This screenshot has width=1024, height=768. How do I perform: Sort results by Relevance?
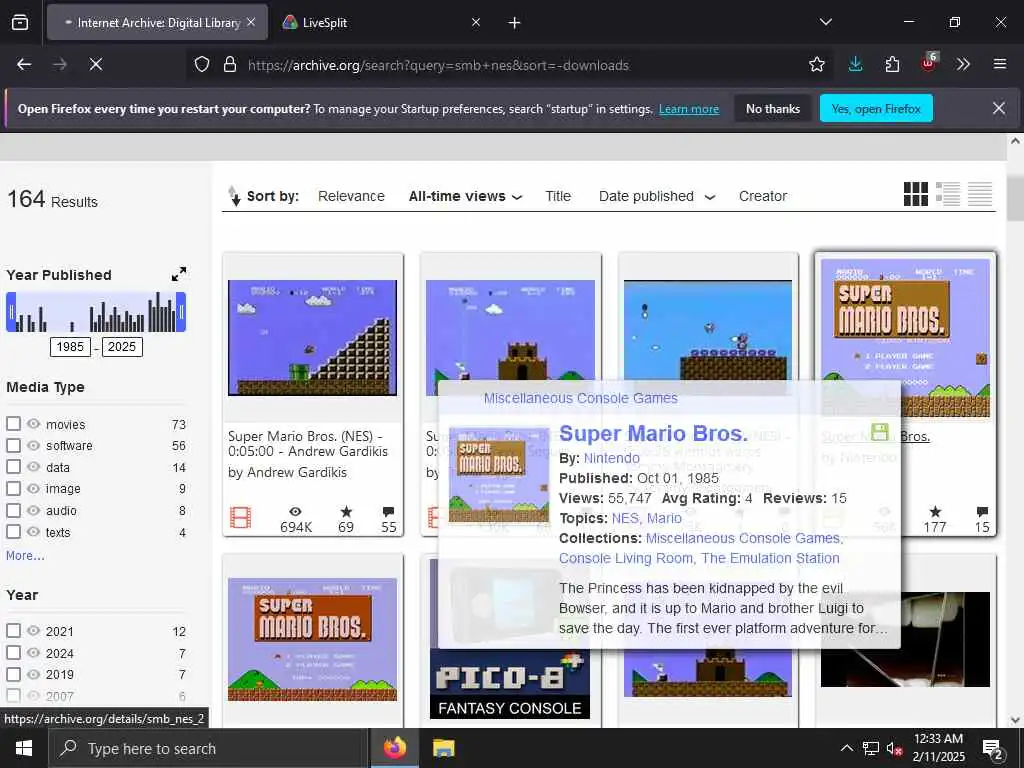[351, 196]
